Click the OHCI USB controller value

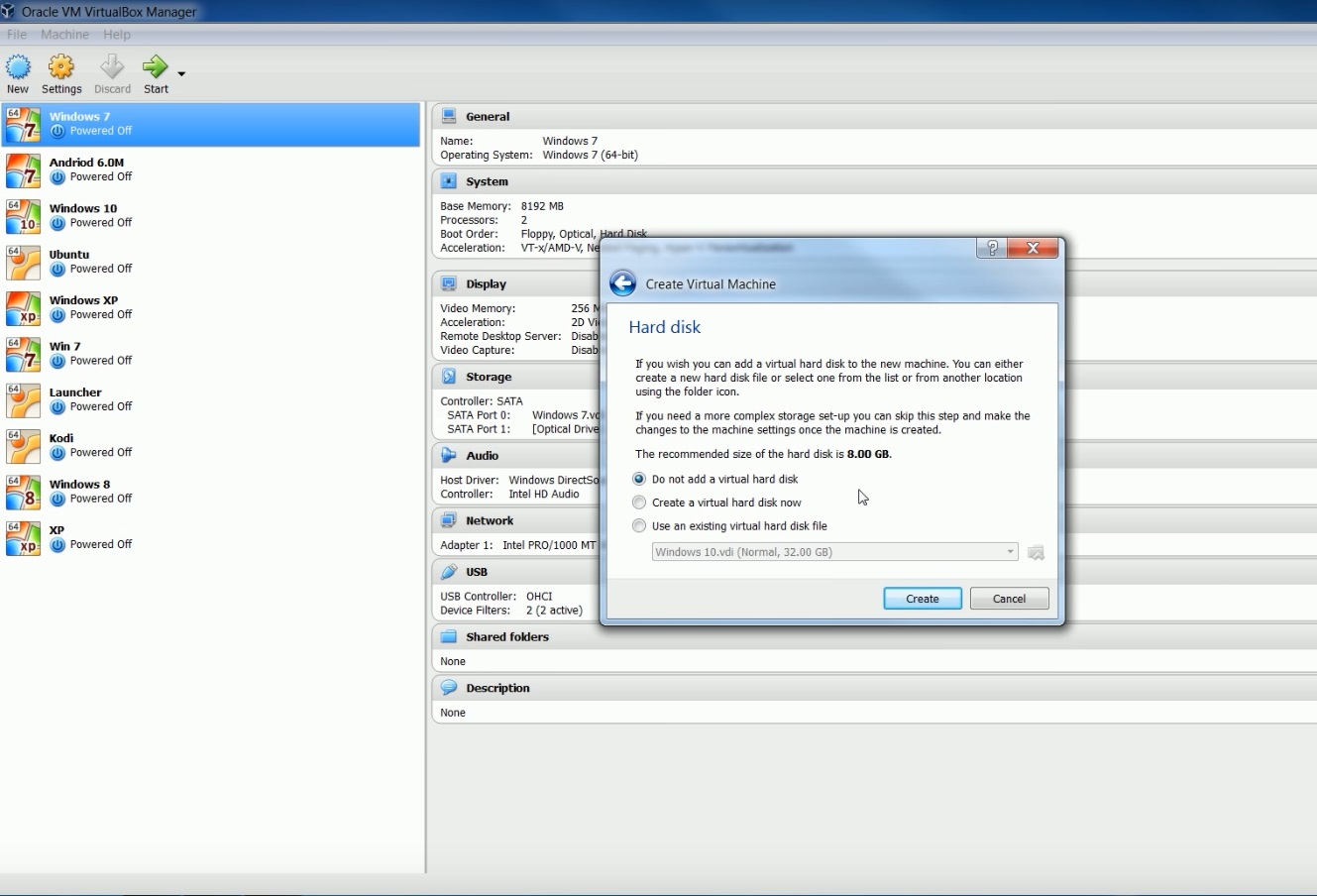pos(539,597)
